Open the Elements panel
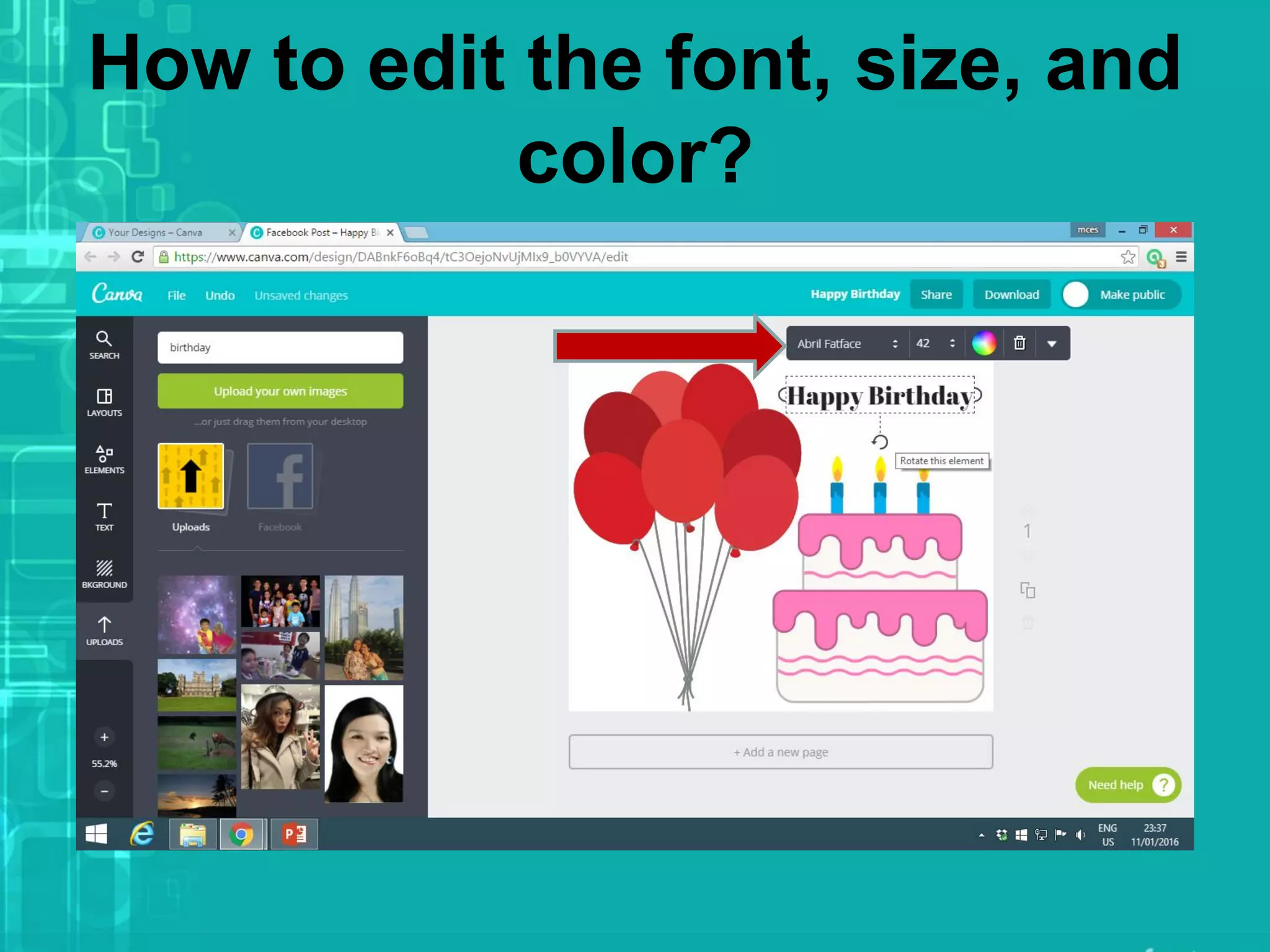 [104, 460]
